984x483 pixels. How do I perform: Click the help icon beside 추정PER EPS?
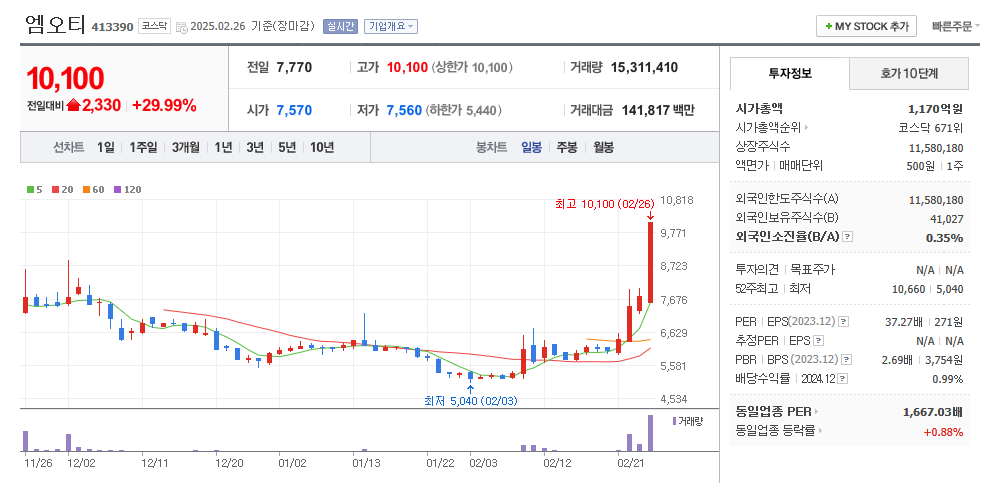(818, 341)
